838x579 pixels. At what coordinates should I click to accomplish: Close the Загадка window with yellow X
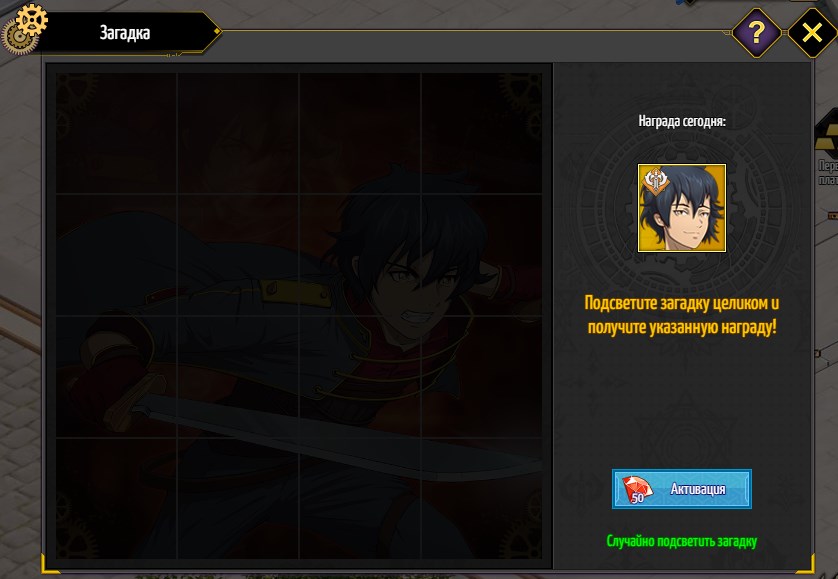tap(812, 33)
